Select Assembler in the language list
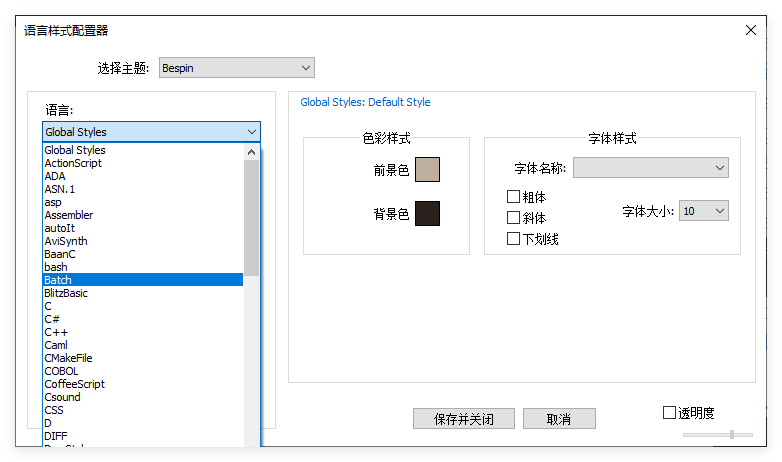Screen dimensions: 782x462 (143, 215)
